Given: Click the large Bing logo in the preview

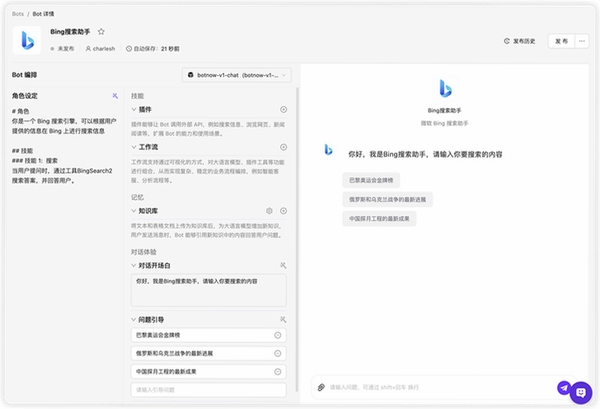Looking at the screenshot, I should (x=445, y=88).
